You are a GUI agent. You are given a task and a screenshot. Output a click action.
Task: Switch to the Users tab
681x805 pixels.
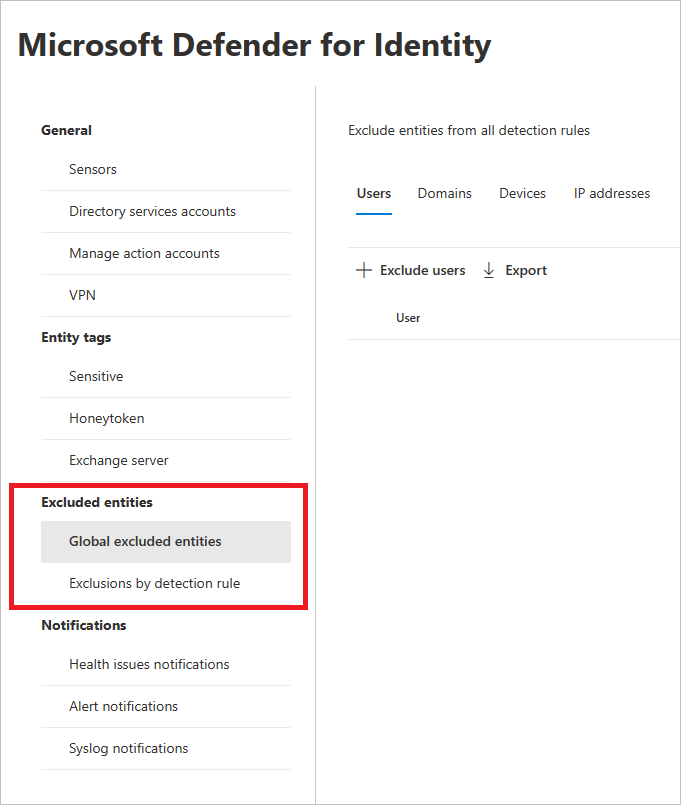pyautogui.click(x=374, y=193)
